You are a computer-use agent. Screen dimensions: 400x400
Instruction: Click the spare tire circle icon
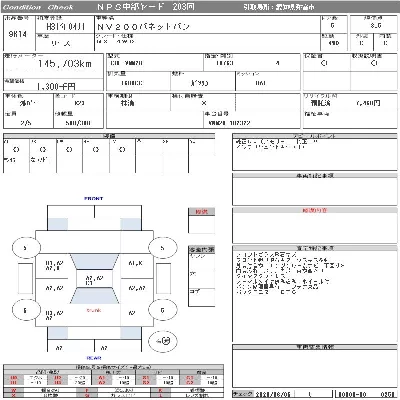(x=163, y=341)
